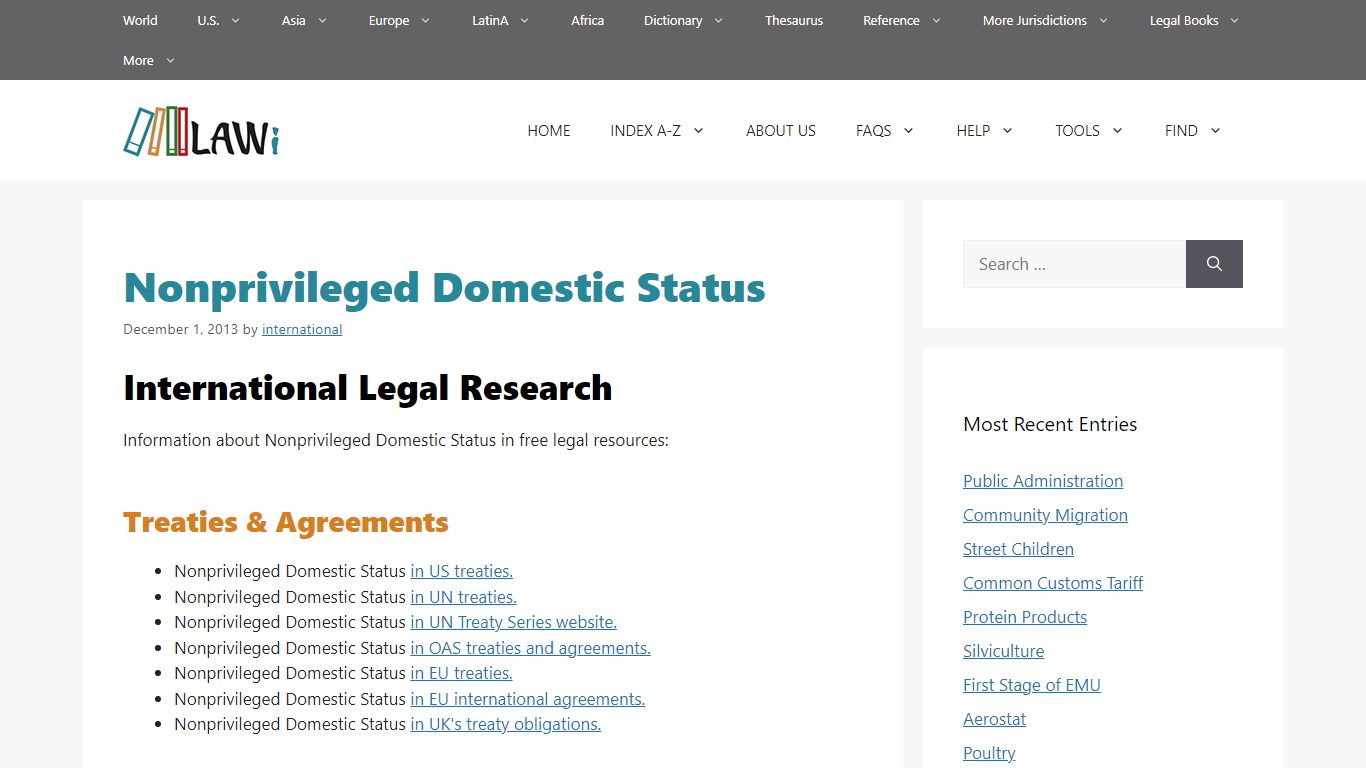This screenshot has height=768, width=1366.
Task: Expand the Legal Books chevron
Action: coord(1234,20)
